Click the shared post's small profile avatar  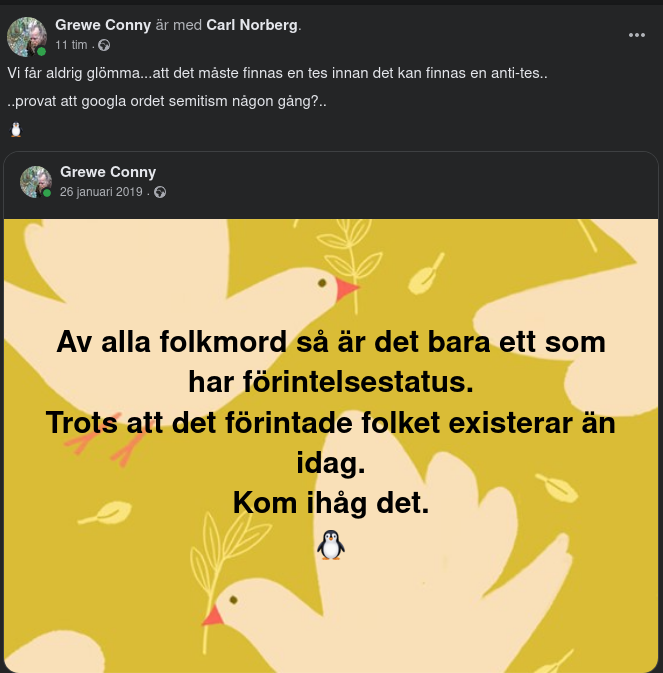[35, 181]
